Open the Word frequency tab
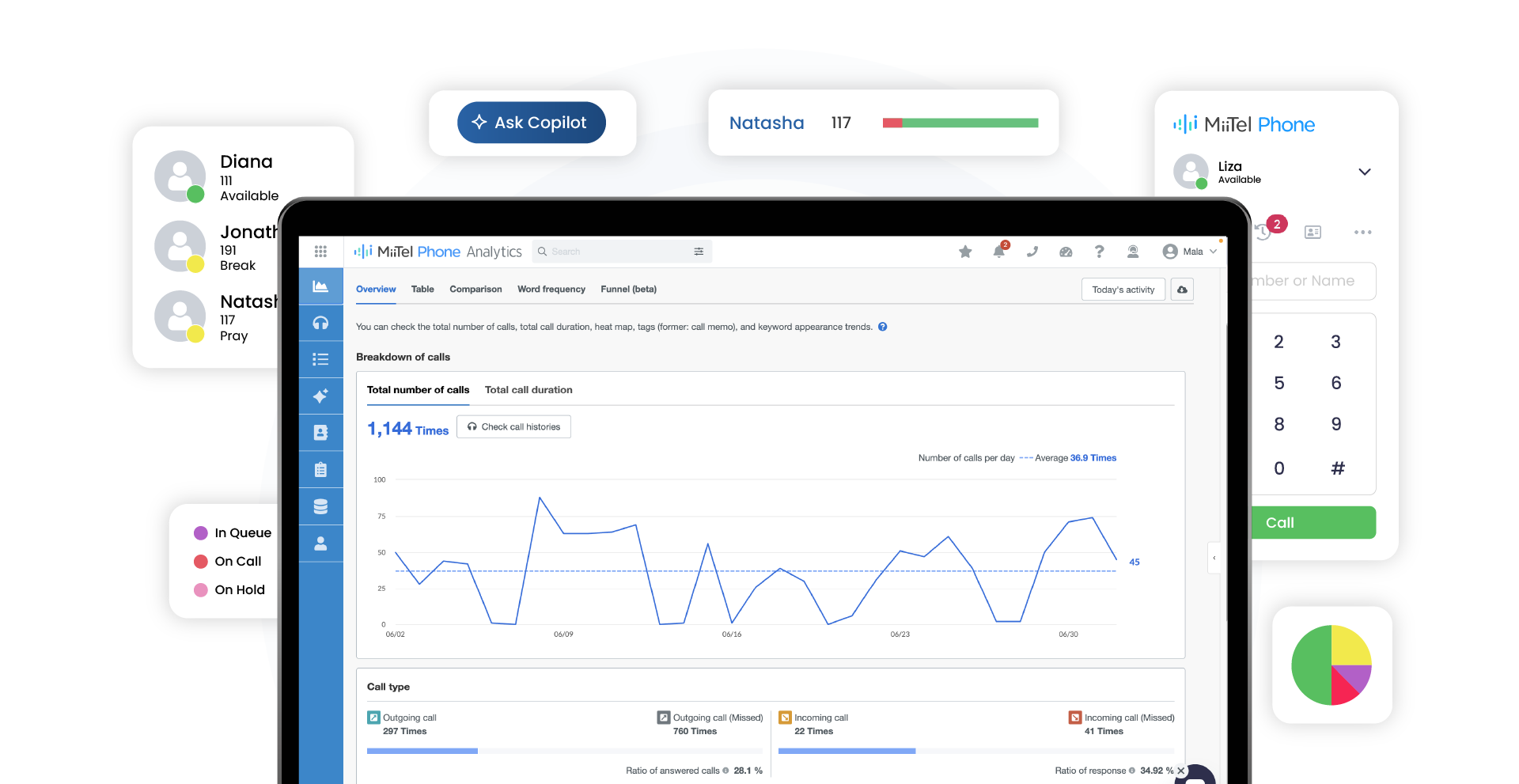1519x784 pixels. [551, 290]
